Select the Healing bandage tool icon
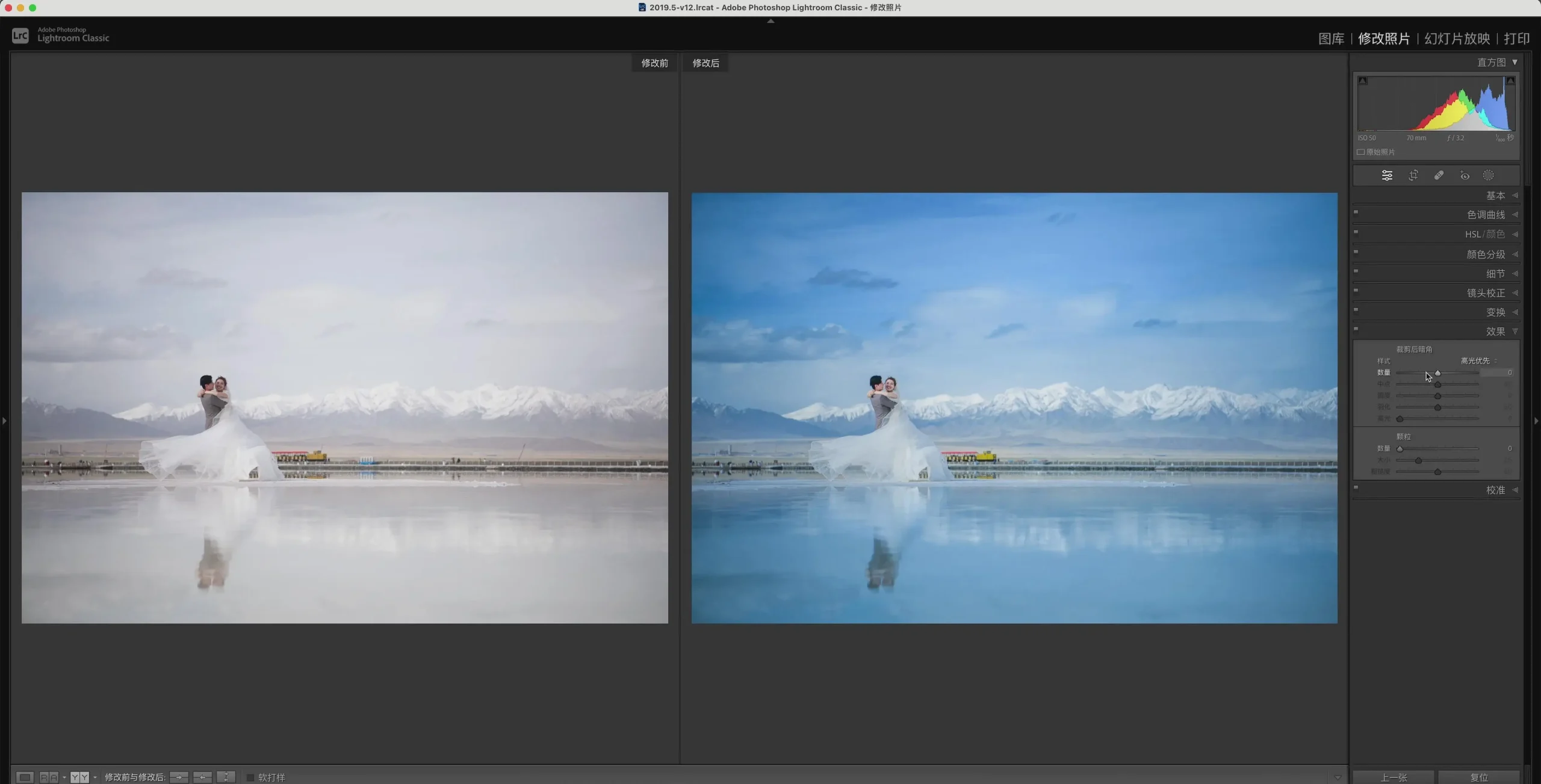This screenshot has width=1541, height=784. coord(1439,176)
